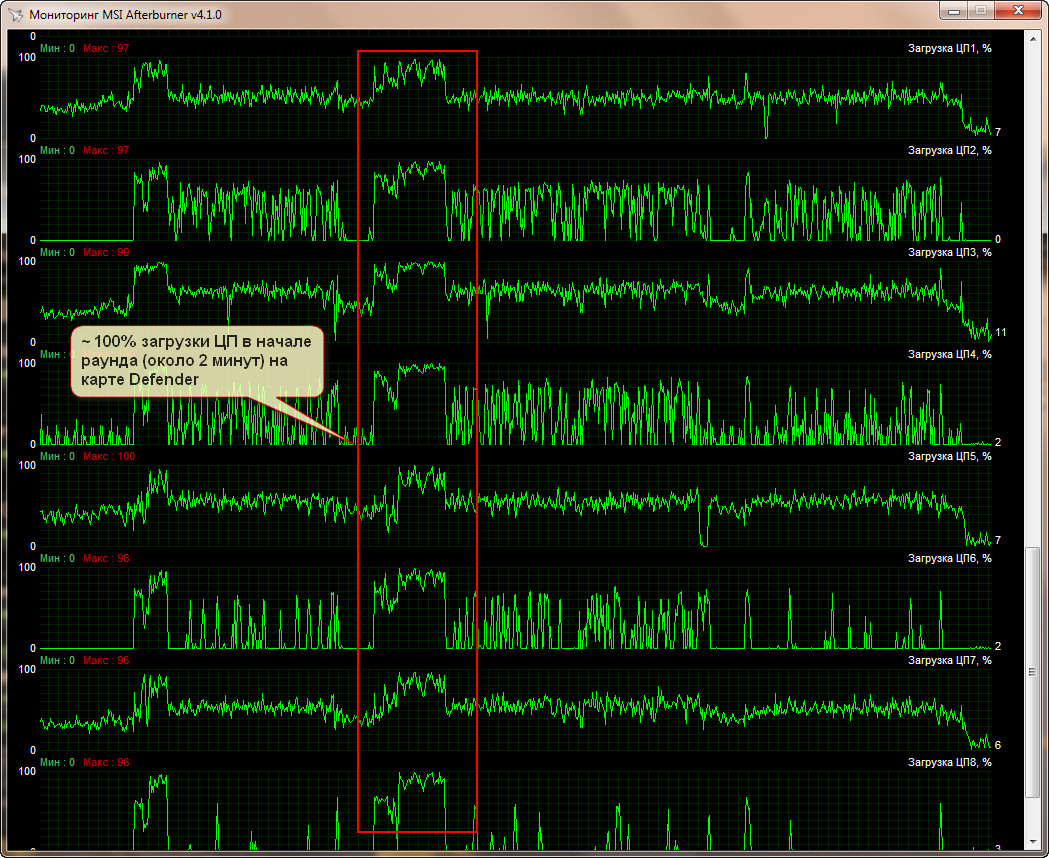Select the 'Загрузка ЦП7, %' graph label
The image size is (1049, 858).
click(949, 660)
